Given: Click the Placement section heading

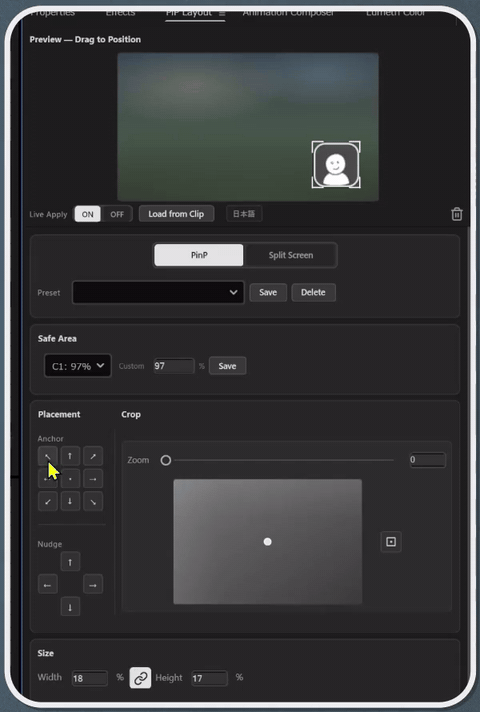Looking at the screenshot, I should pos(59,414).
